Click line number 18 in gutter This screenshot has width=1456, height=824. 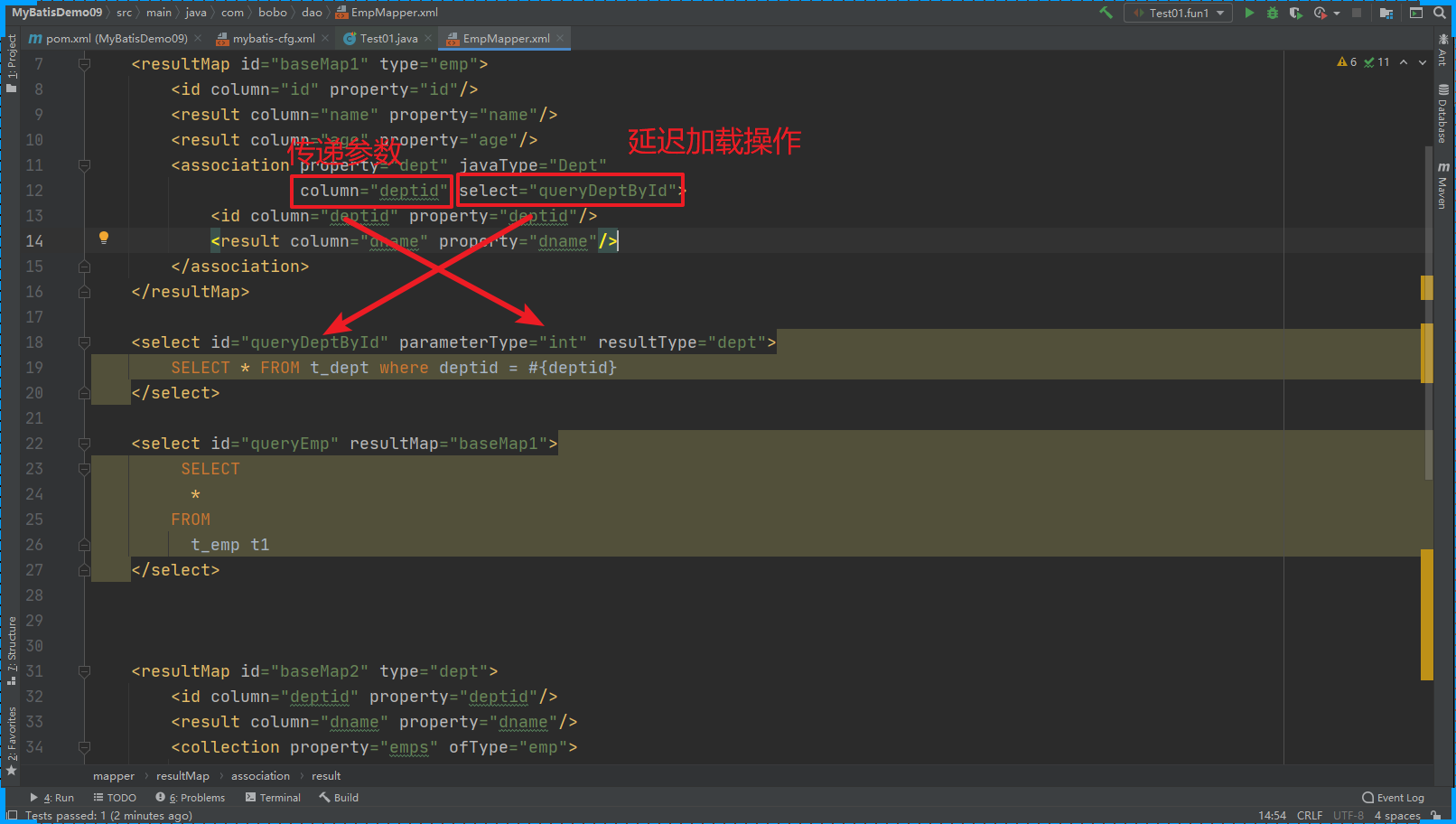pos(34,342)
